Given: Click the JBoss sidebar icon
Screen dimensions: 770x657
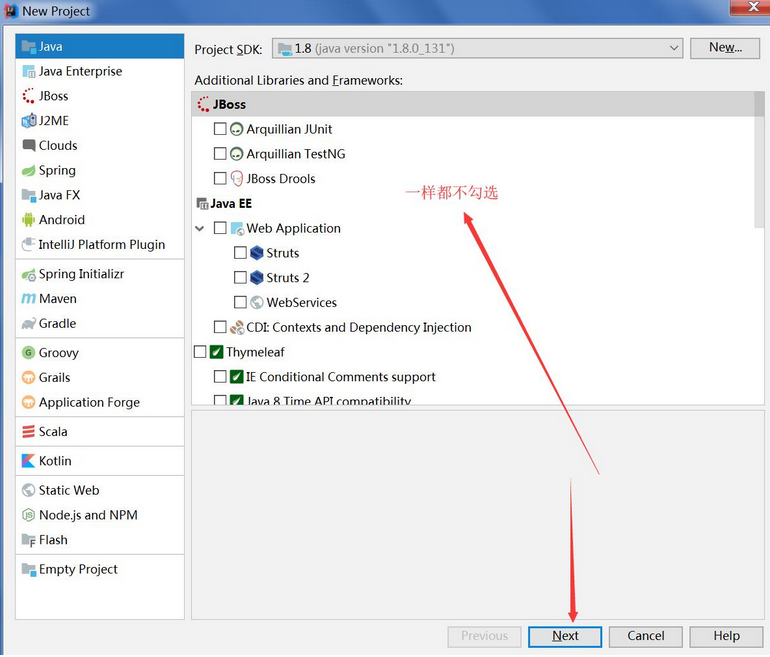Looking at the screenshot, I should [29, 96].
